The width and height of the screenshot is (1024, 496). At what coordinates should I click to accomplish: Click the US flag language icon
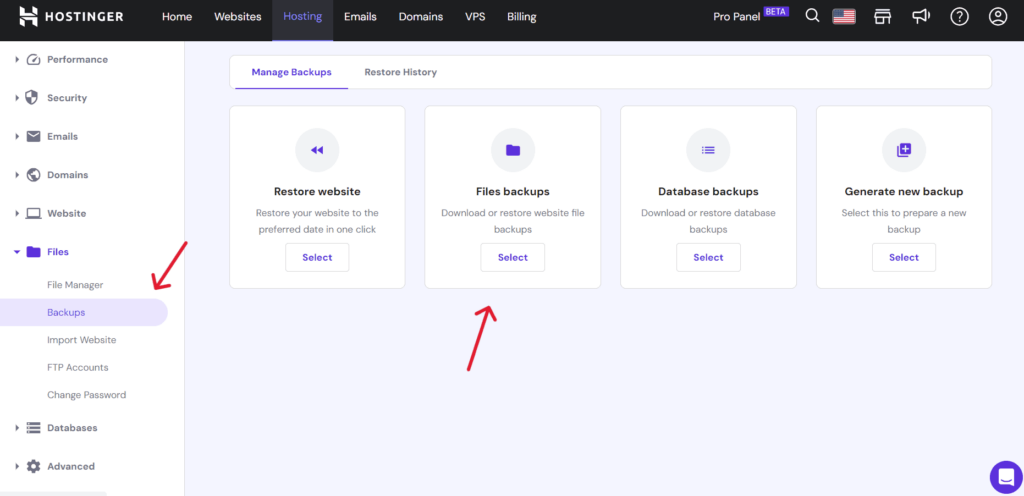(x=844, y=17)
